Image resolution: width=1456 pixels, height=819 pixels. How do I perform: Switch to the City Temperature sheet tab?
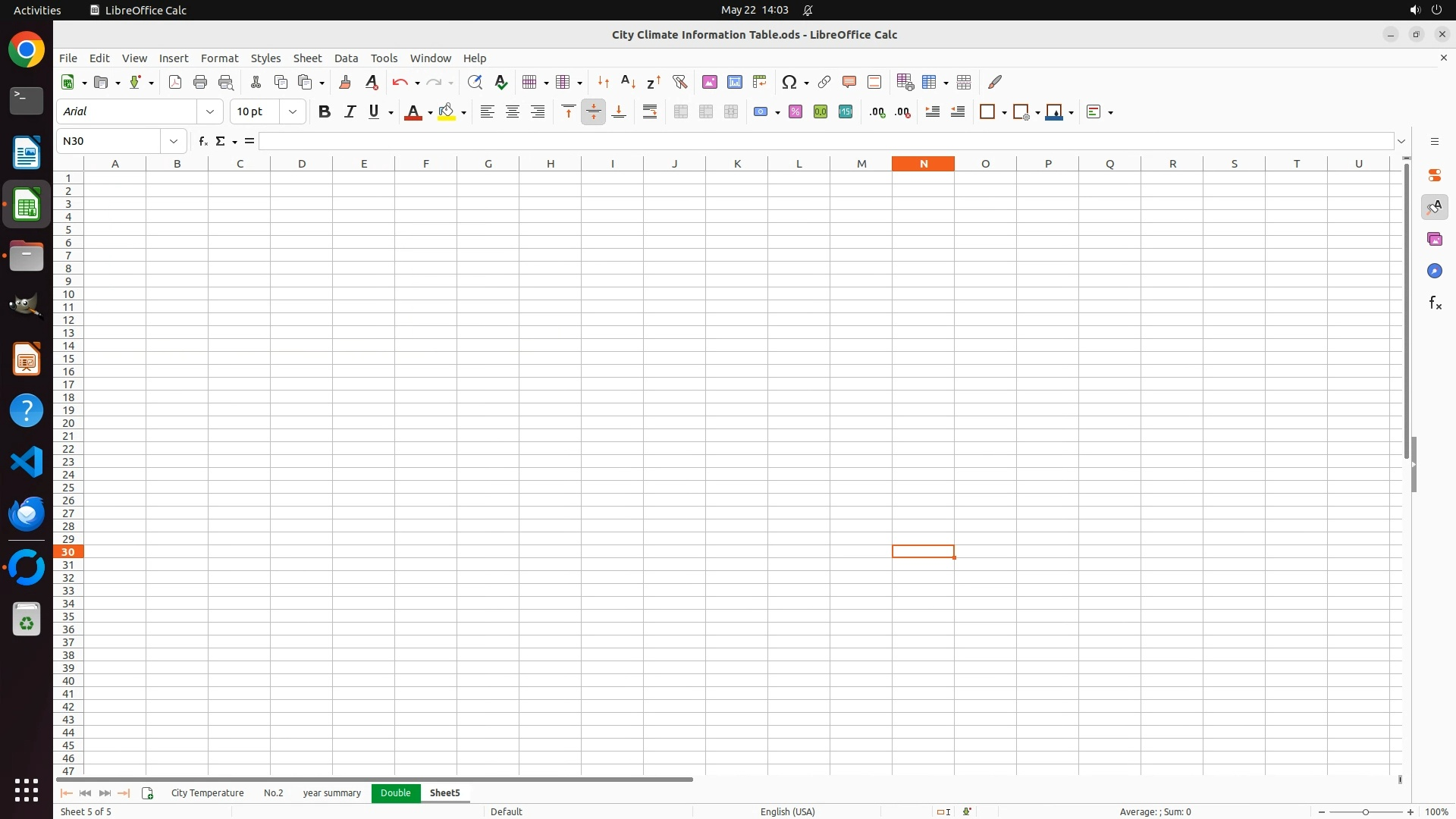[207, 792]
